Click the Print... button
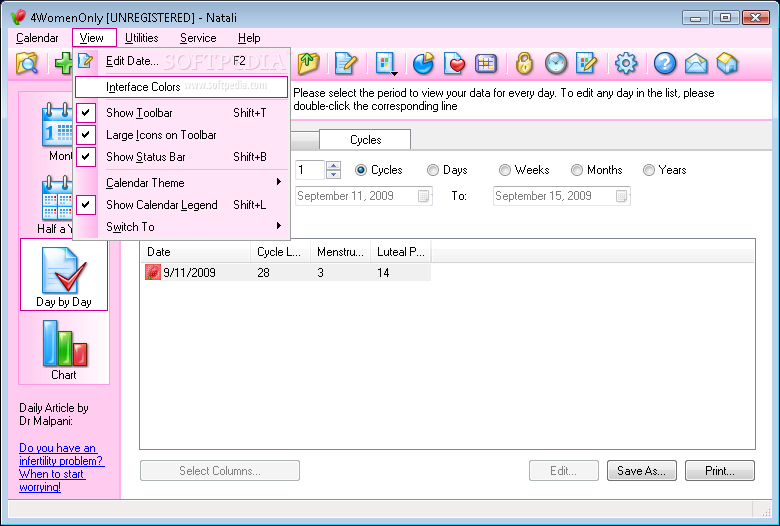Viewport: 780px width, 526px height. pyautogui.click(x=720, y=471)
